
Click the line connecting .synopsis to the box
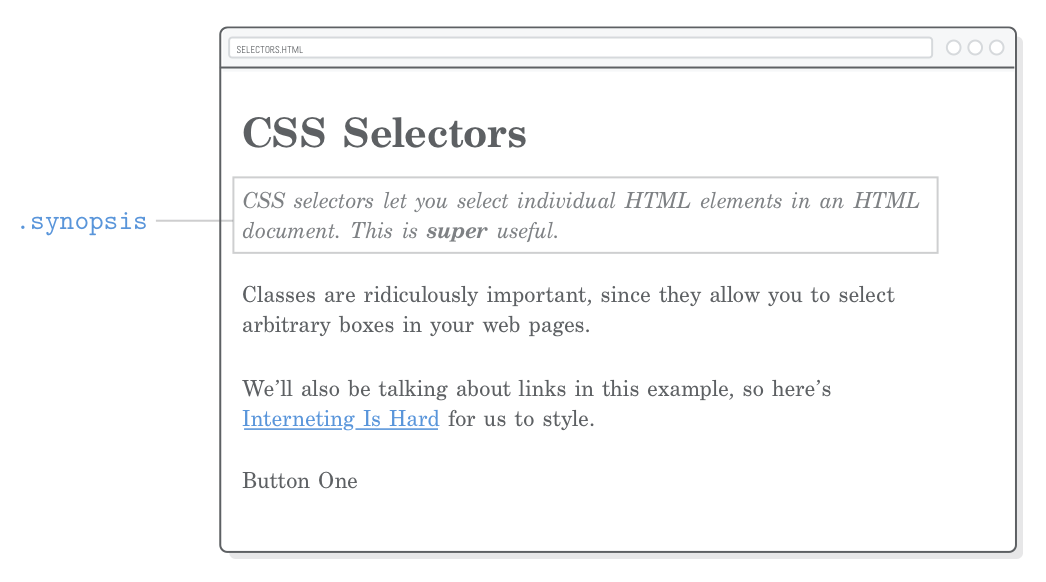pos(194,221)
